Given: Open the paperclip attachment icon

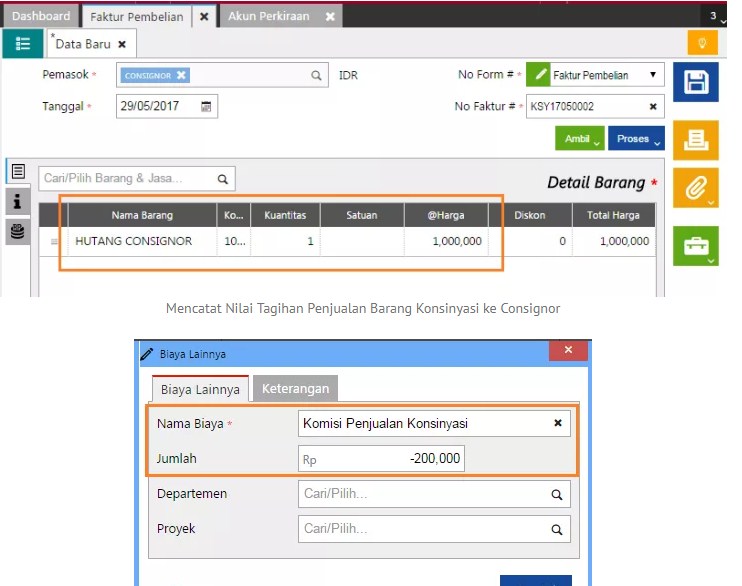Looking at the screenshot, I should point(694,187).
